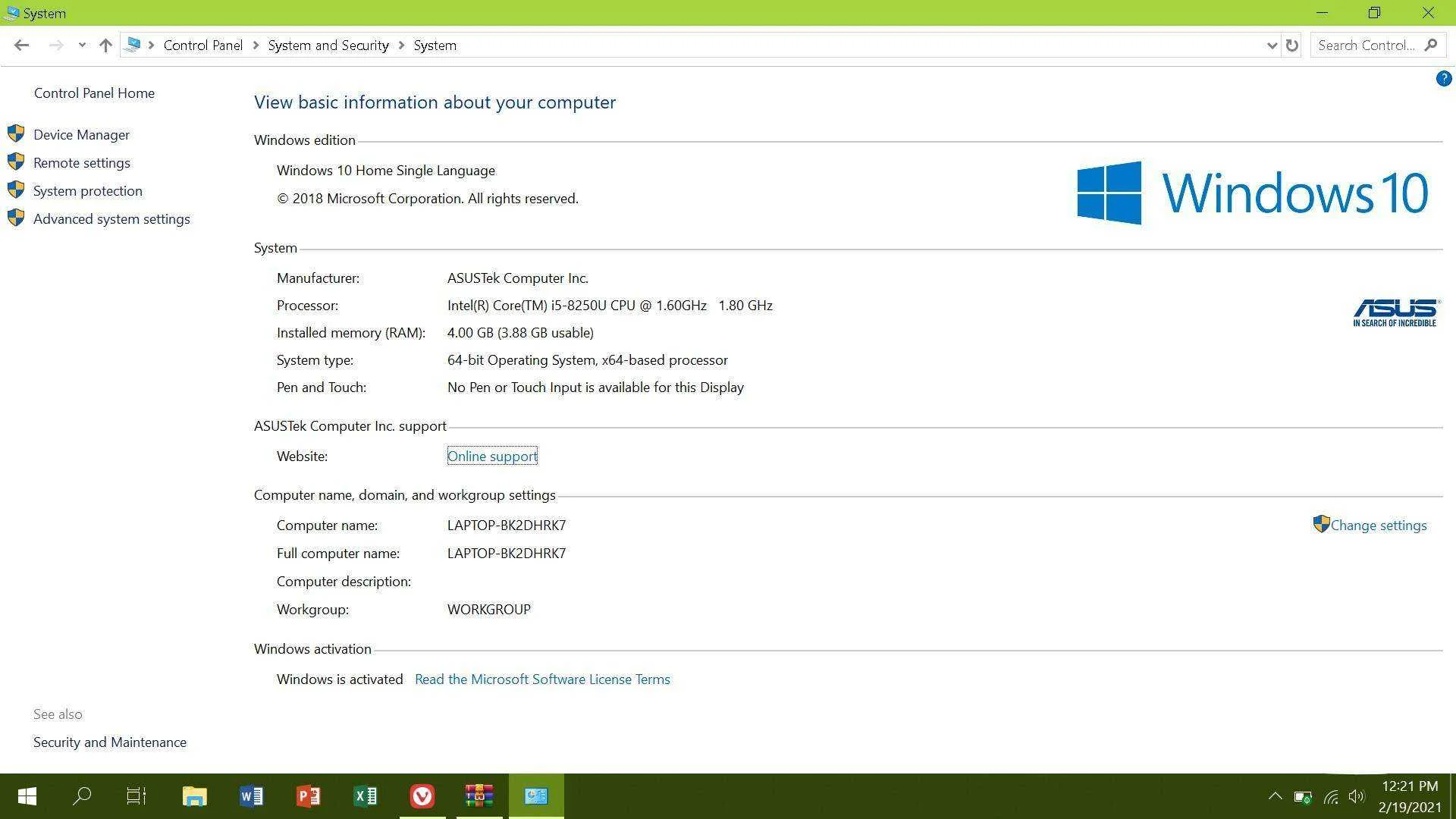This screenshot has height=819, width=1456.
Task: Select System breadcrumb in address bar
Action: coord(435,45)
